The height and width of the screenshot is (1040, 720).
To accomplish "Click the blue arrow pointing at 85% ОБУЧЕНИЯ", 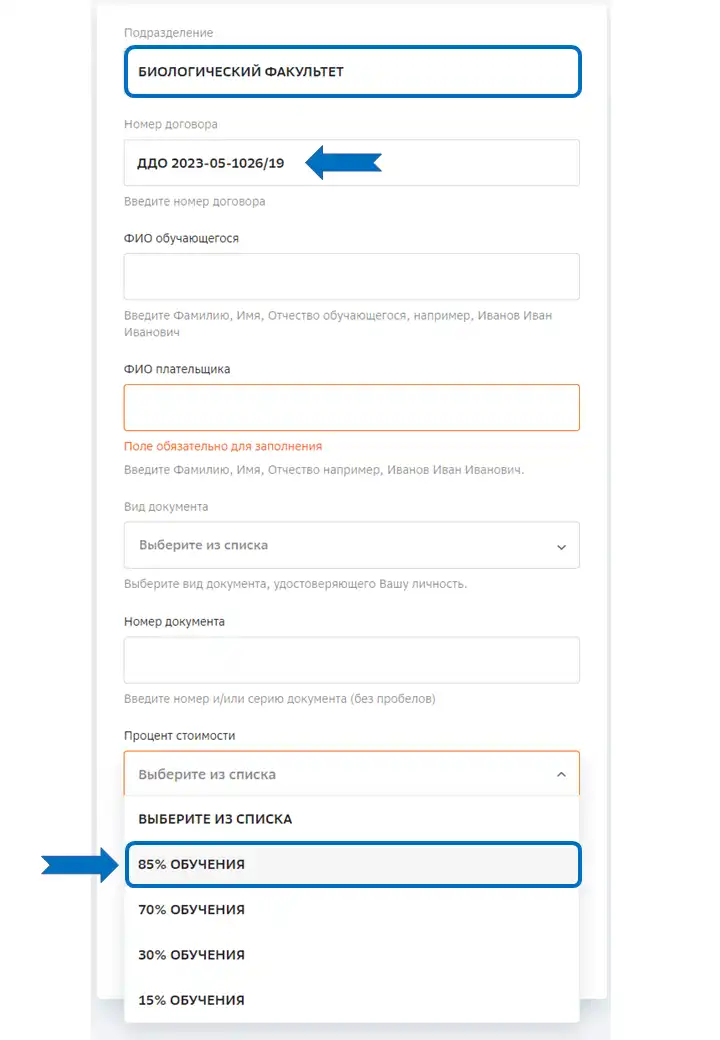I will (x=80, y=864).
